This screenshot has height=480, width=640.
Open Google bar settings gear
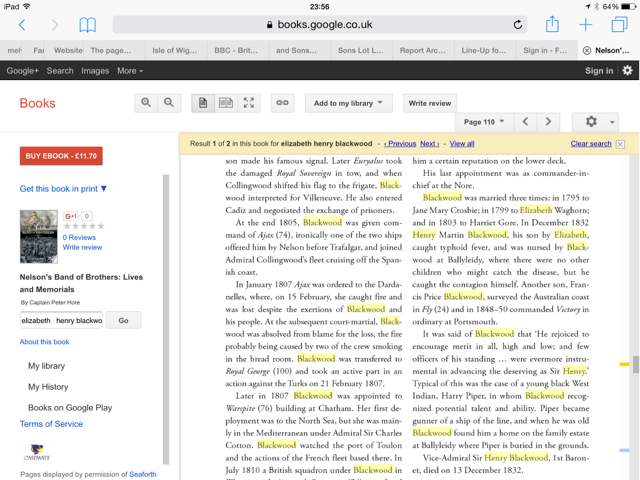click(627, 71)
